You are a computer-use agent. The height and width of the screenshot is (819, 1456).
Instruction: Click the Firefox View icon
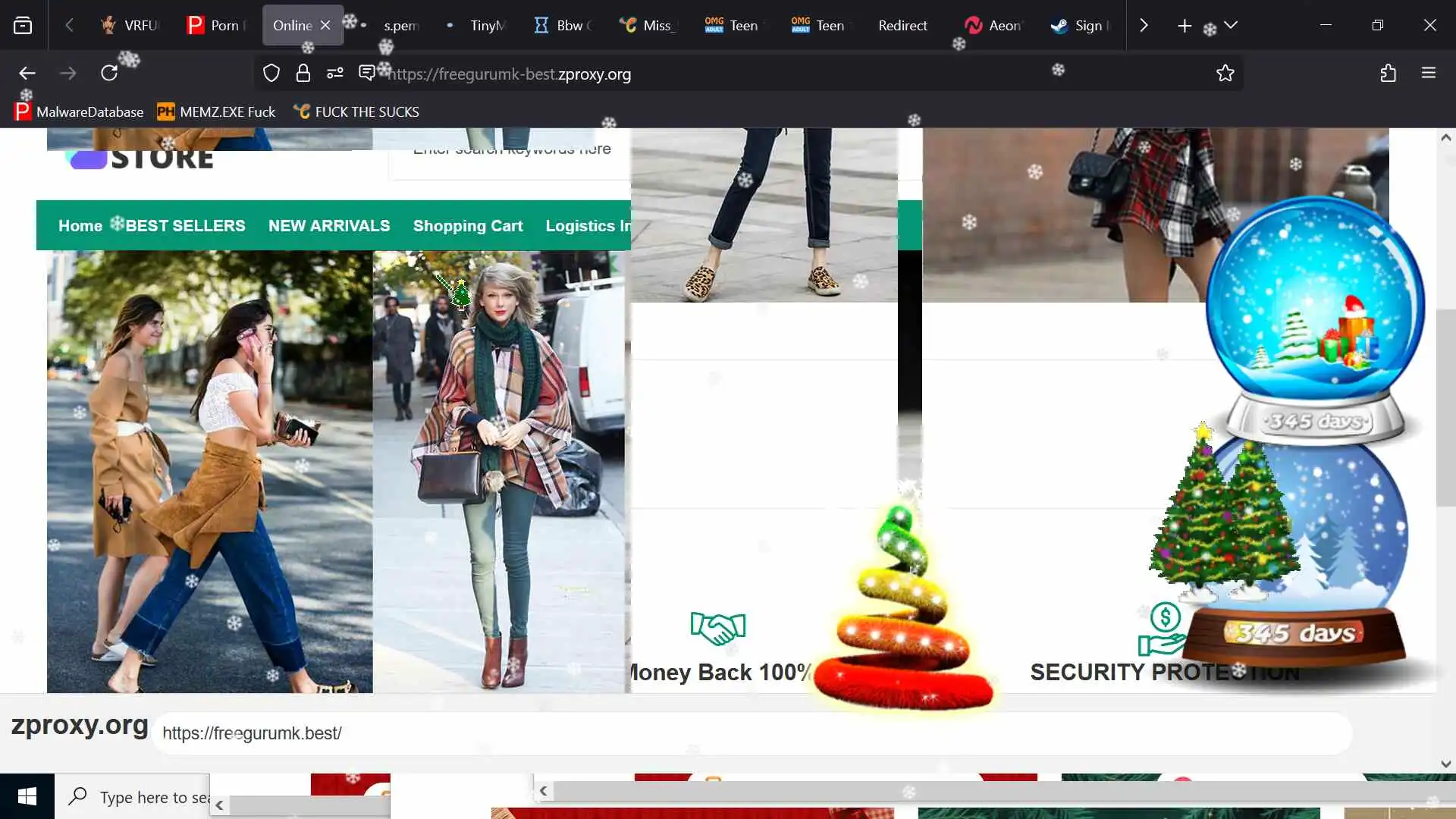23,26
